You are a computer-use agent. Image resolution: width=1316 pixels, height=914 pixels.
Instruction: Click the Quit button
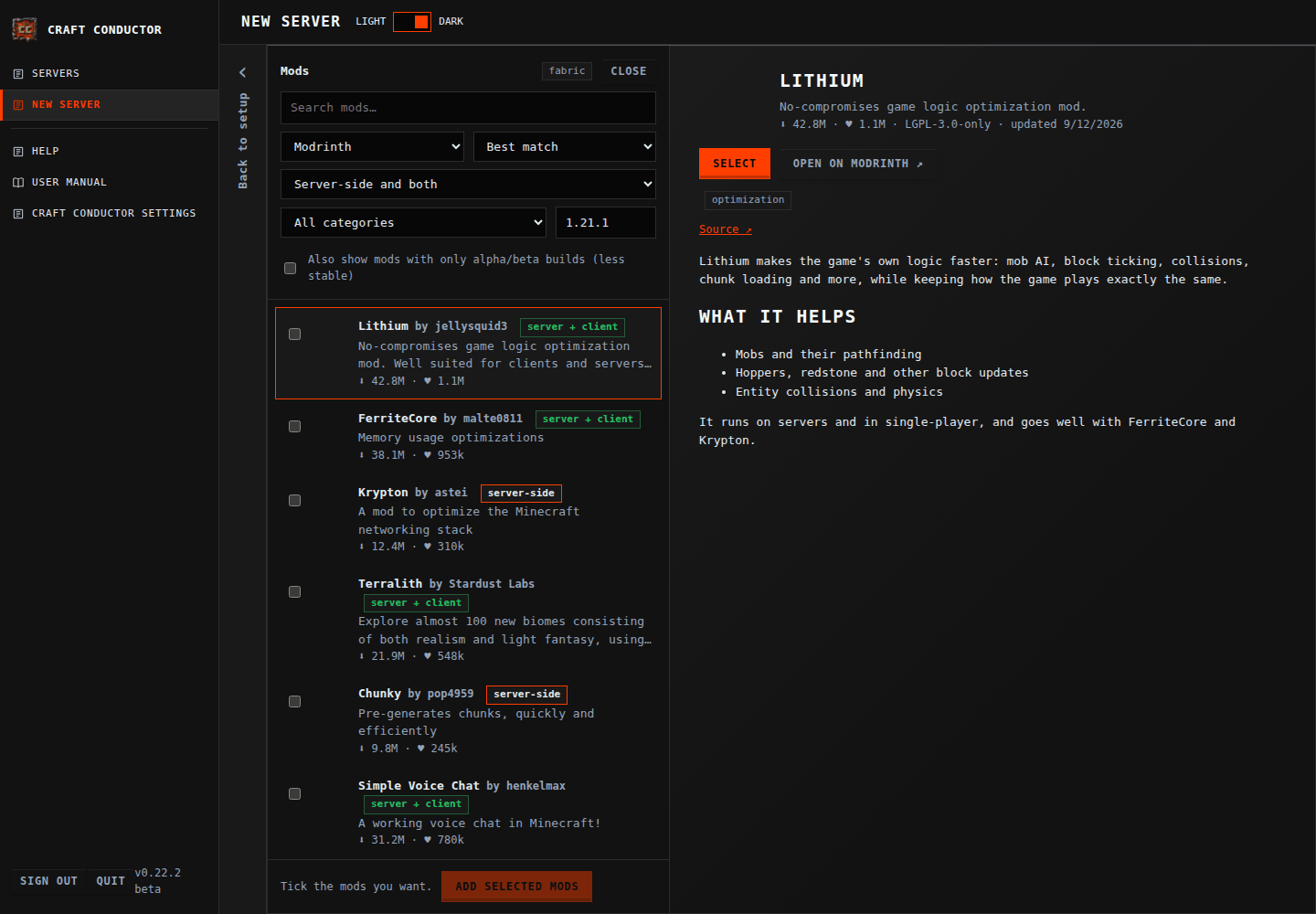[x=111, y=881]
